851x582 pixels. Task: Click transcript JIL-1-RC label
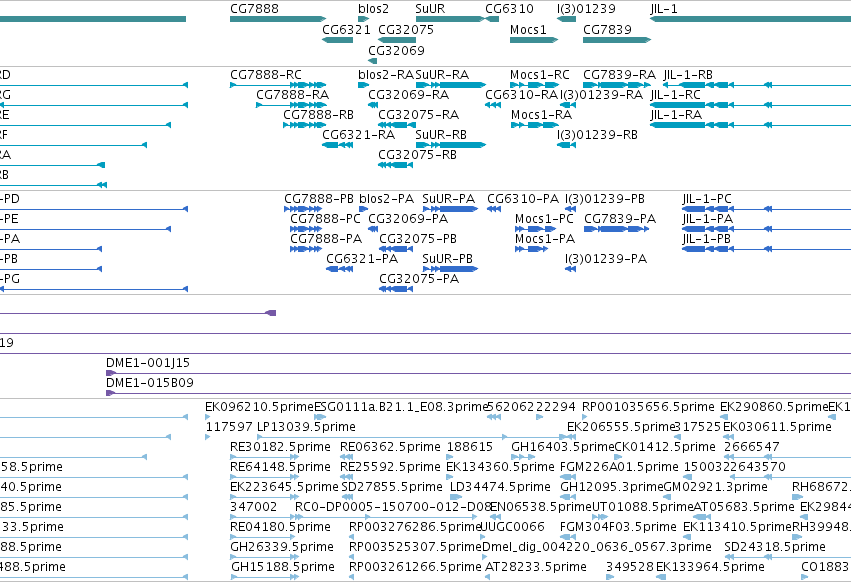676,94
